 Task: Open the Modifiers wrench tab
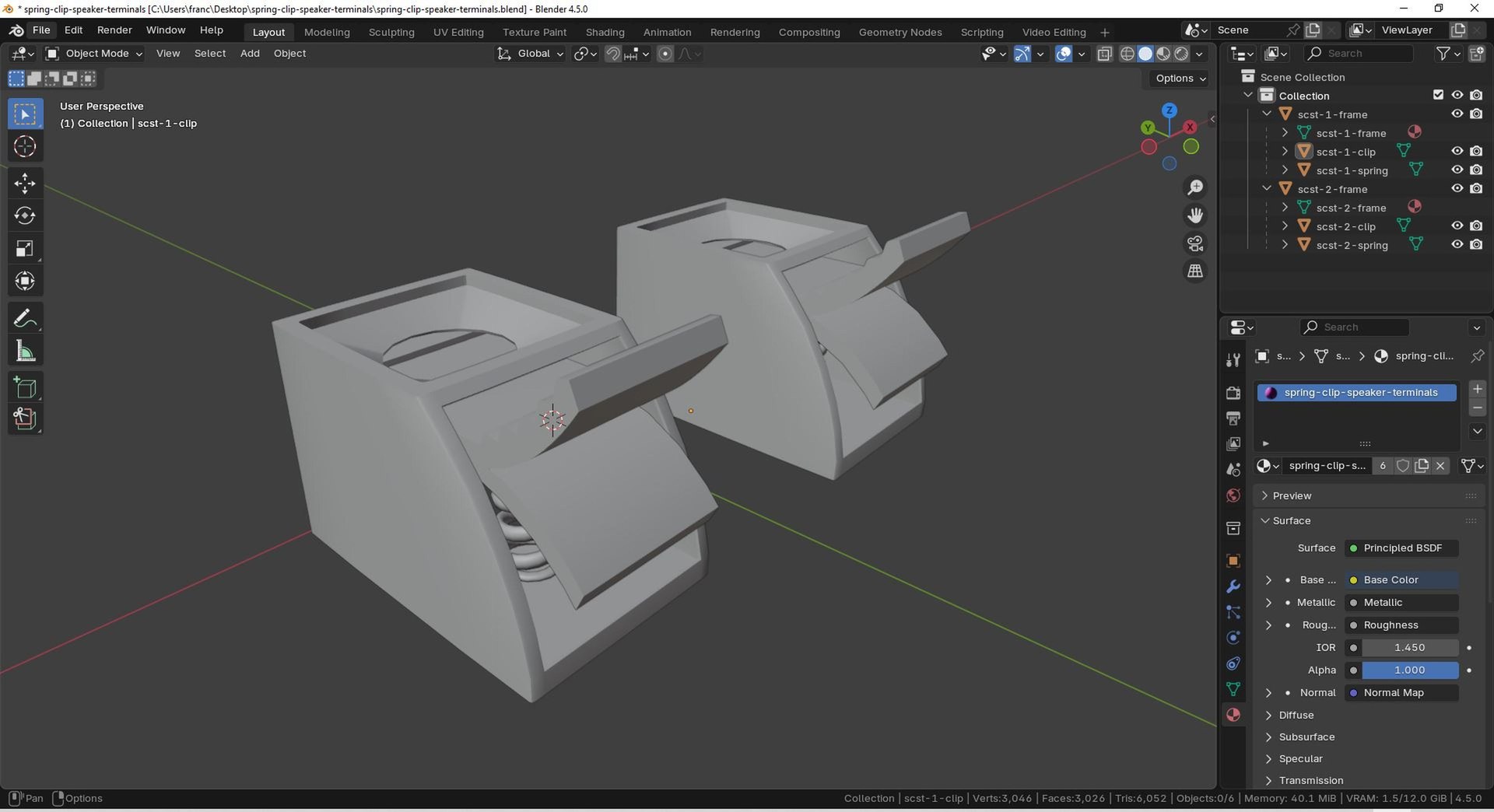[1233, 586]
